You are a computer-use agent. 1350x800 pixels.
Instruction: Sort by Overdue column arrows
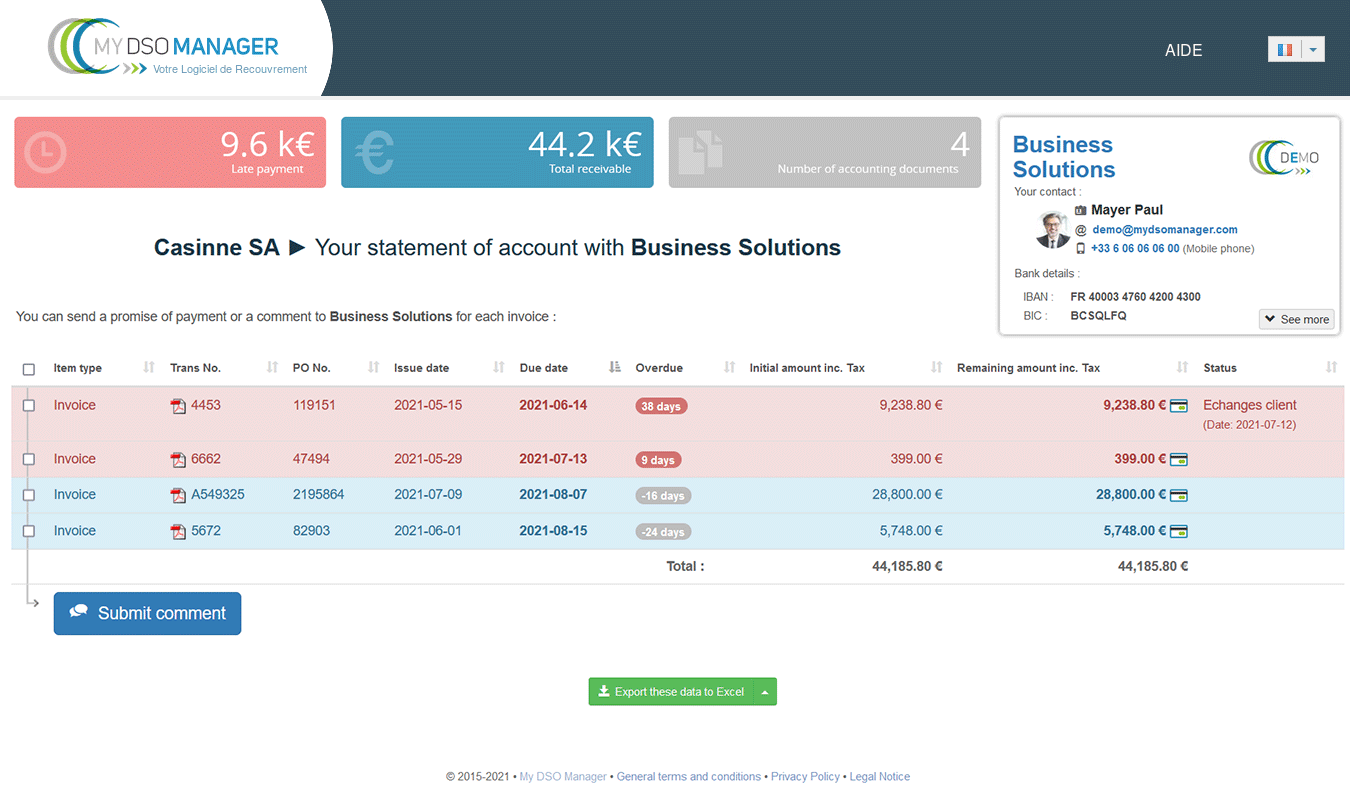click(x=730, y=368)
